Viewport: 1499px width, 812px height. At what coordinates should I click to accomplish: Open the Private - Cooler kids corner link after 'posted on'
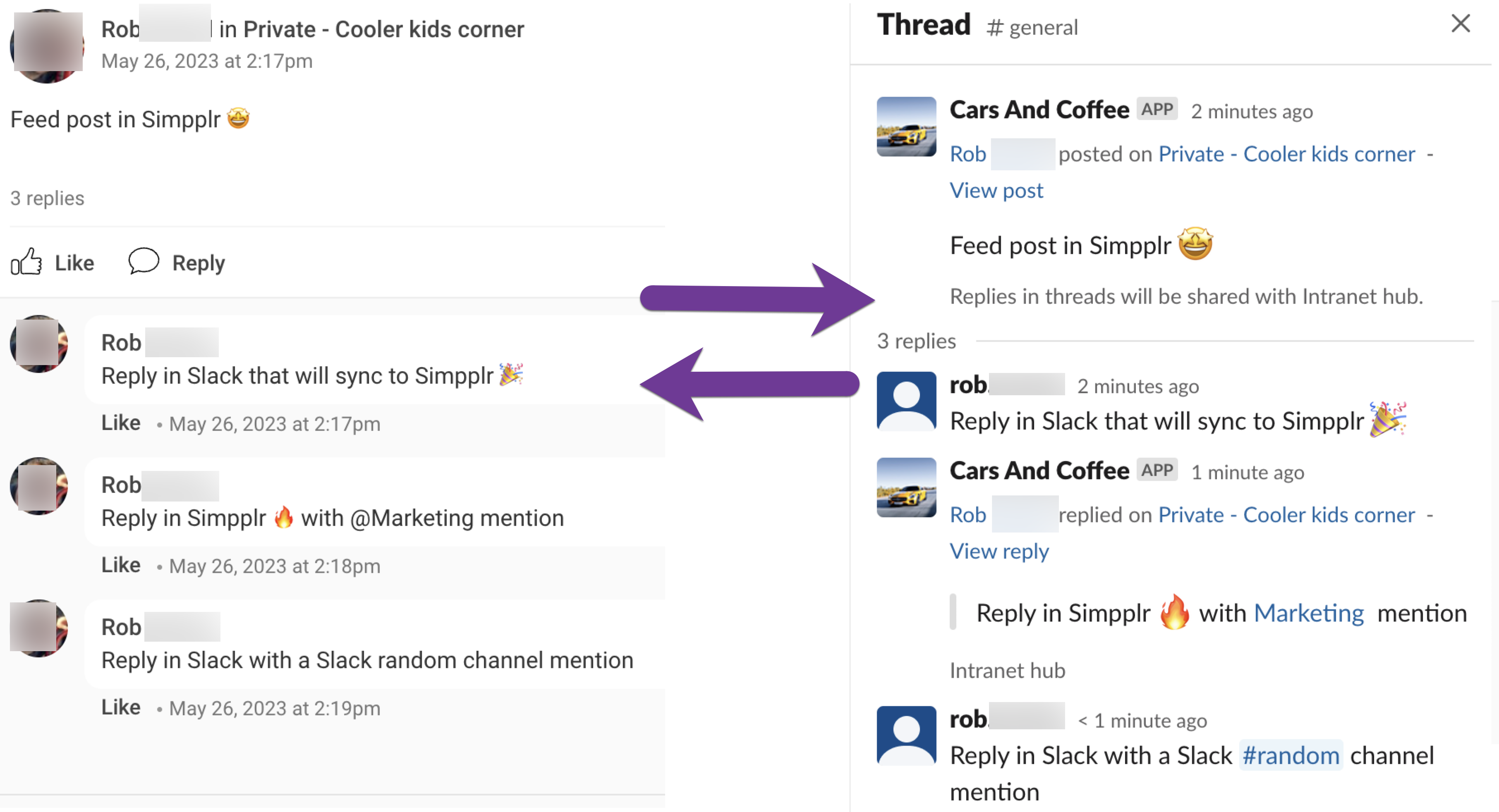[1287, 154]
